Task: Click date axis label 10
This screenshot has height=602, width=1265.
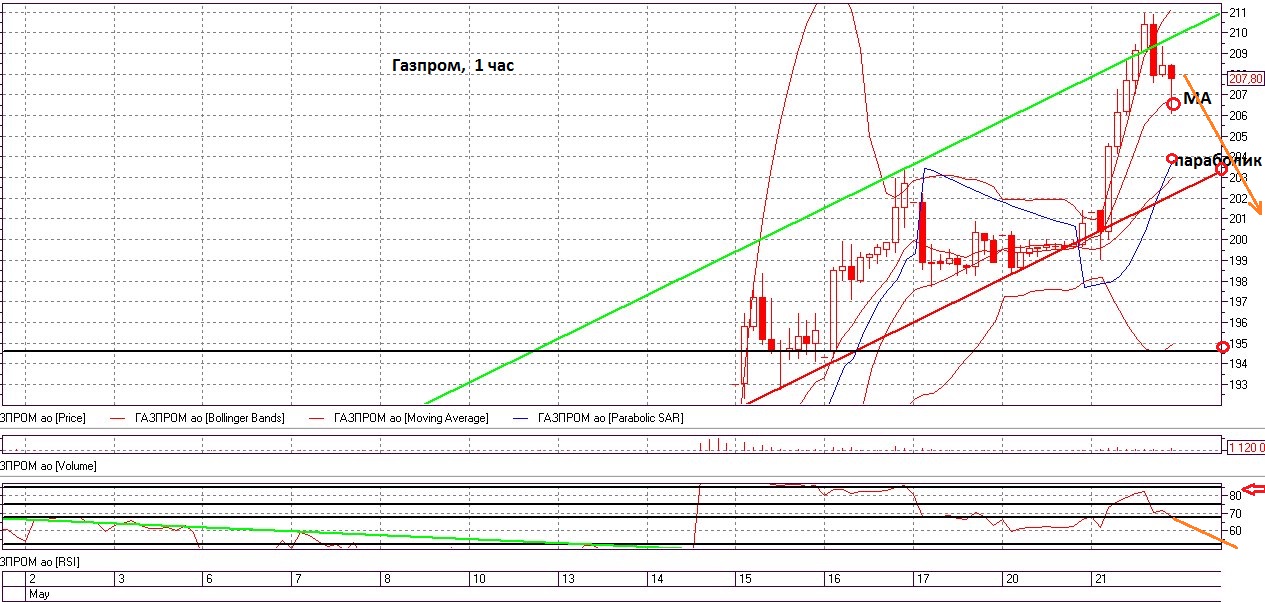Action: (478, 579)
